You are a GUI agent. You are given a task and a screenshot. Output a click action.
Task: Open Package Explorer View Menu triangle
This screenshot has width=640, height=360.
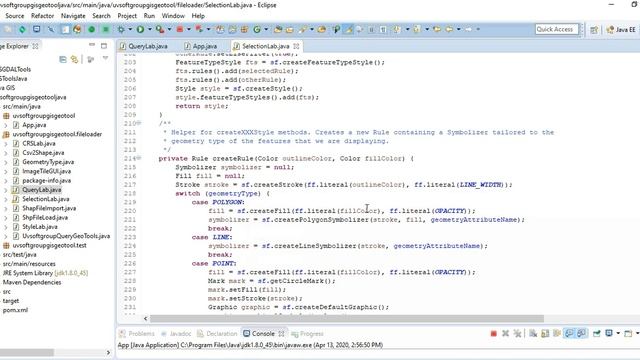pos(105,59)
